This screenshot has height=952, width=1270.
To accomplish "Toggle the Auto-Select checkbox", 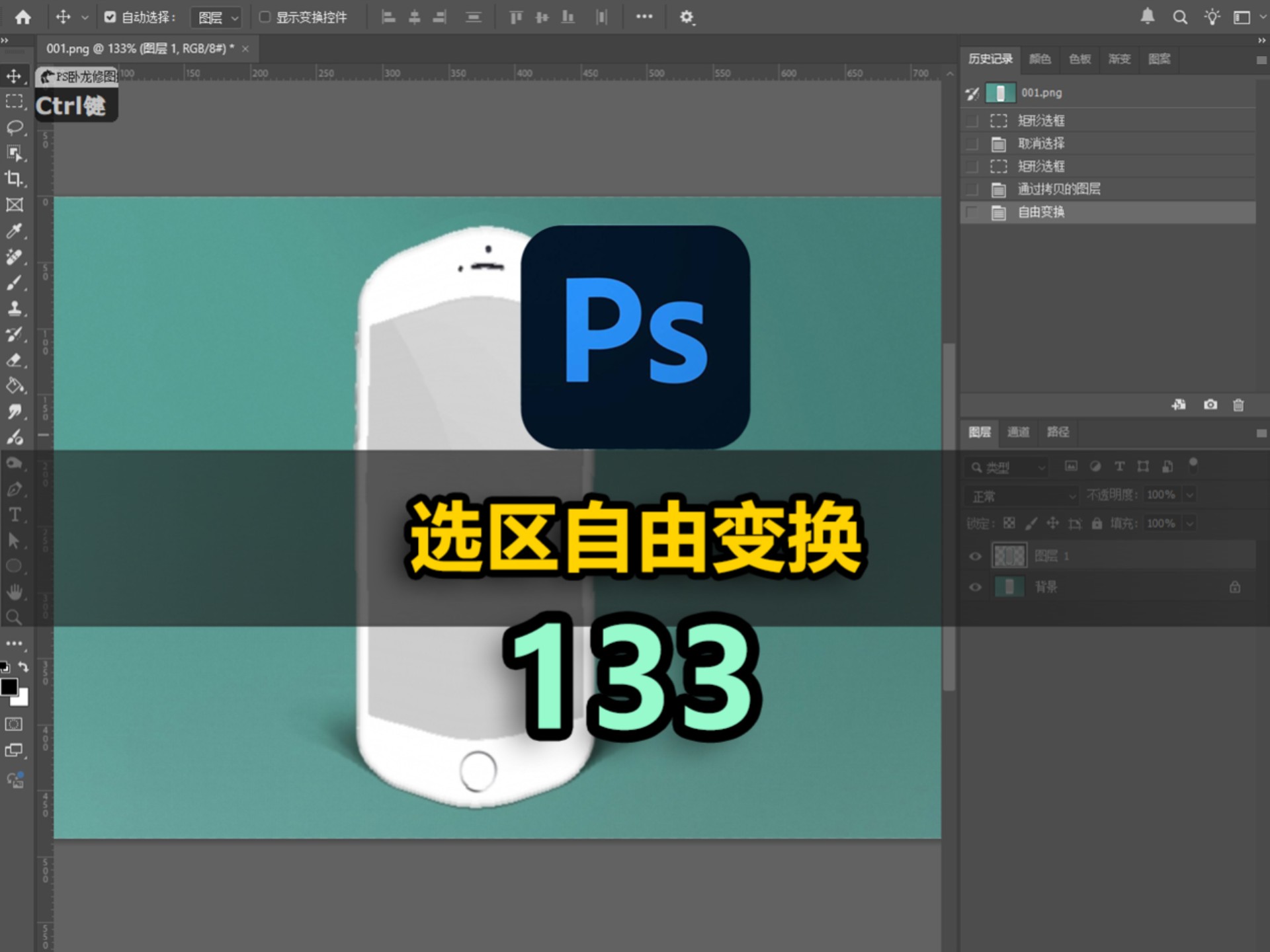I will tap(110, 17).
